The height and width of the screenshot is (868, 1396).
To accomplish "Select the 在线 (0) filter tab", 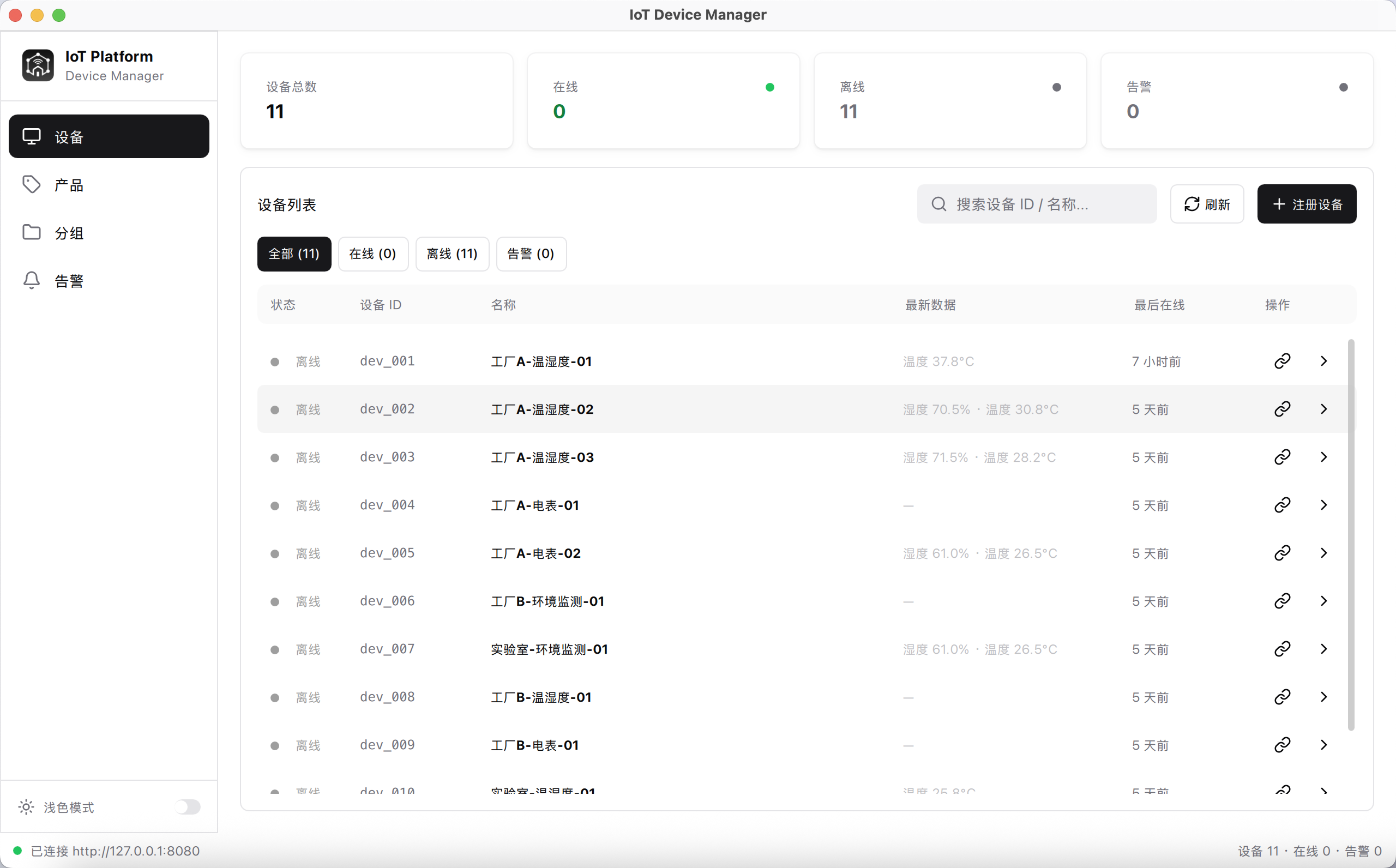I will coord(373,254).
